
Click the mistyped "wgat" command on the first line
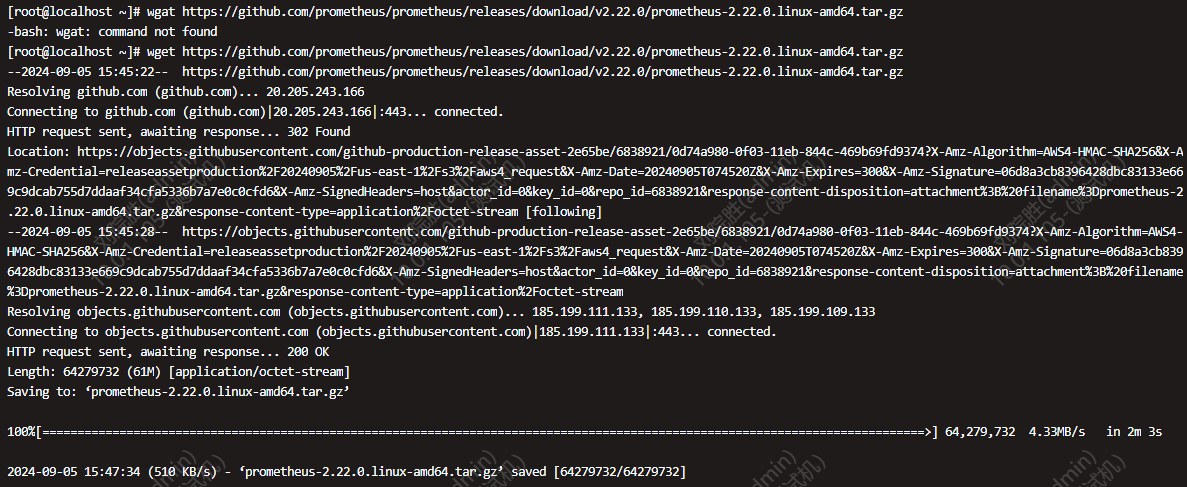click(154, 11)
